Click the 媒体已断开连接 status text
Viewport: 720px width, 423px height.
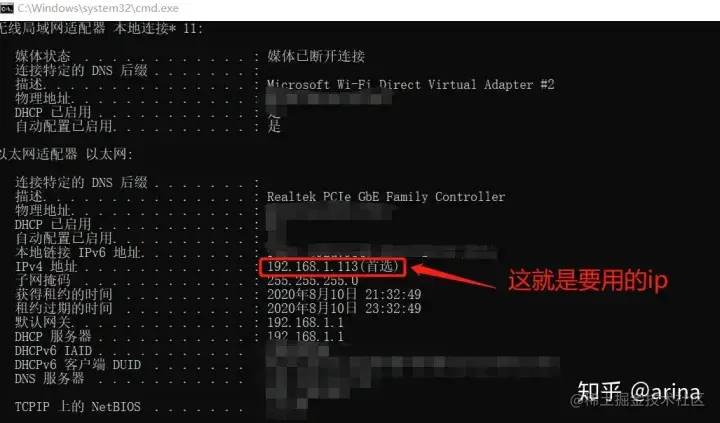point(316,56)
